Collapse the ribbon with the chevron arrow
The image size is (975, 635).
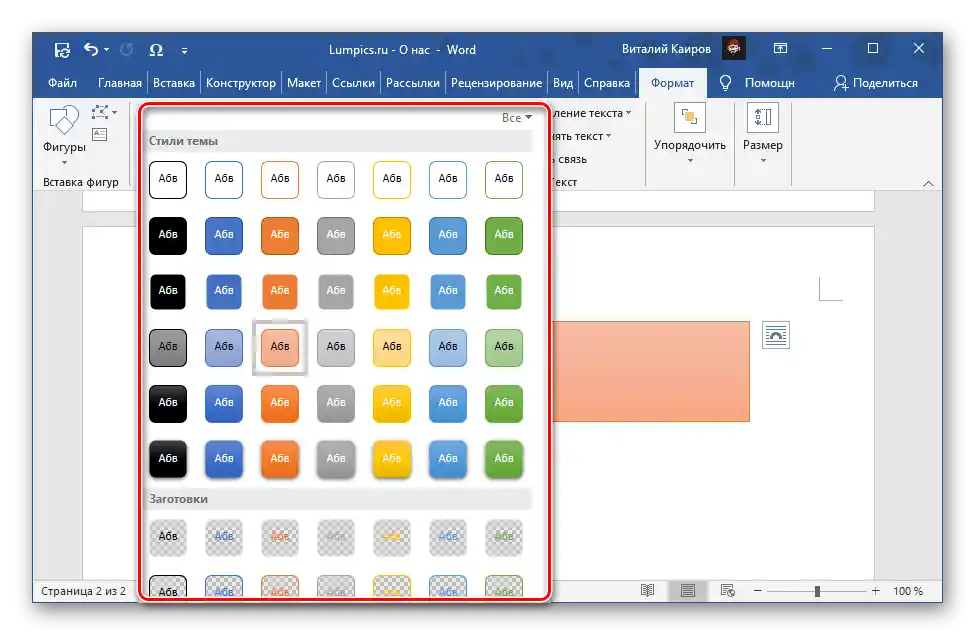tap(928, 183)
